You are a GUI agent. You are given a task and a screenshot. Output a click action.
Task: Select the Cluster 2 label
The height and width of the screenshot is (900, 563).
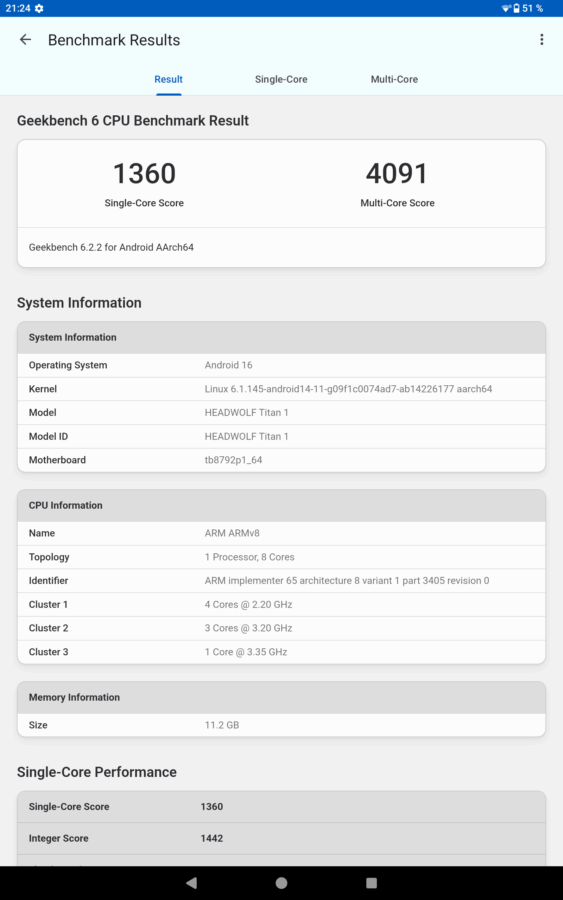point(48,628)
